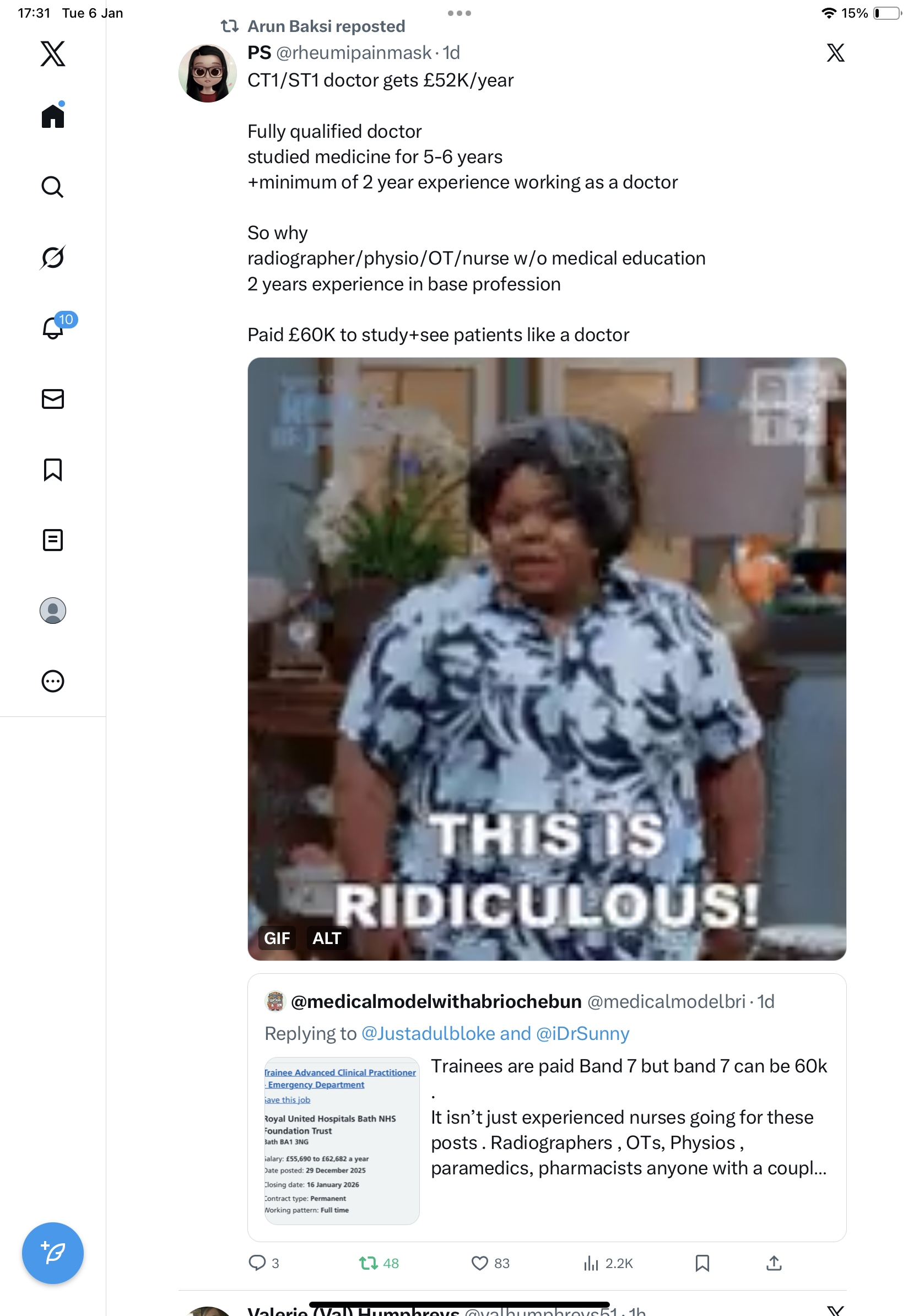Viewport: 919px width, 1316px height.
Task: Open the three-dot menu at top
Action: coord(459,13)
